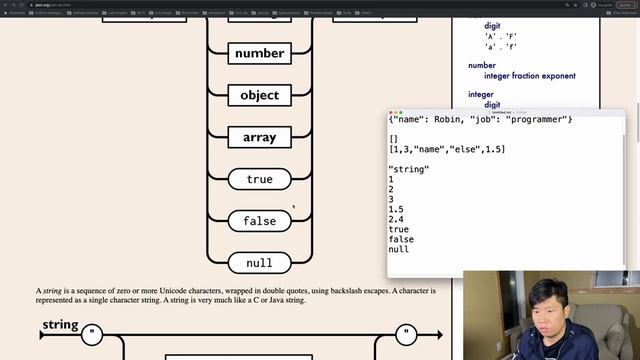The height and width of the screenshot is (360, 640).
Task: Click the 'array' box in value diagram
Action: 260,137
